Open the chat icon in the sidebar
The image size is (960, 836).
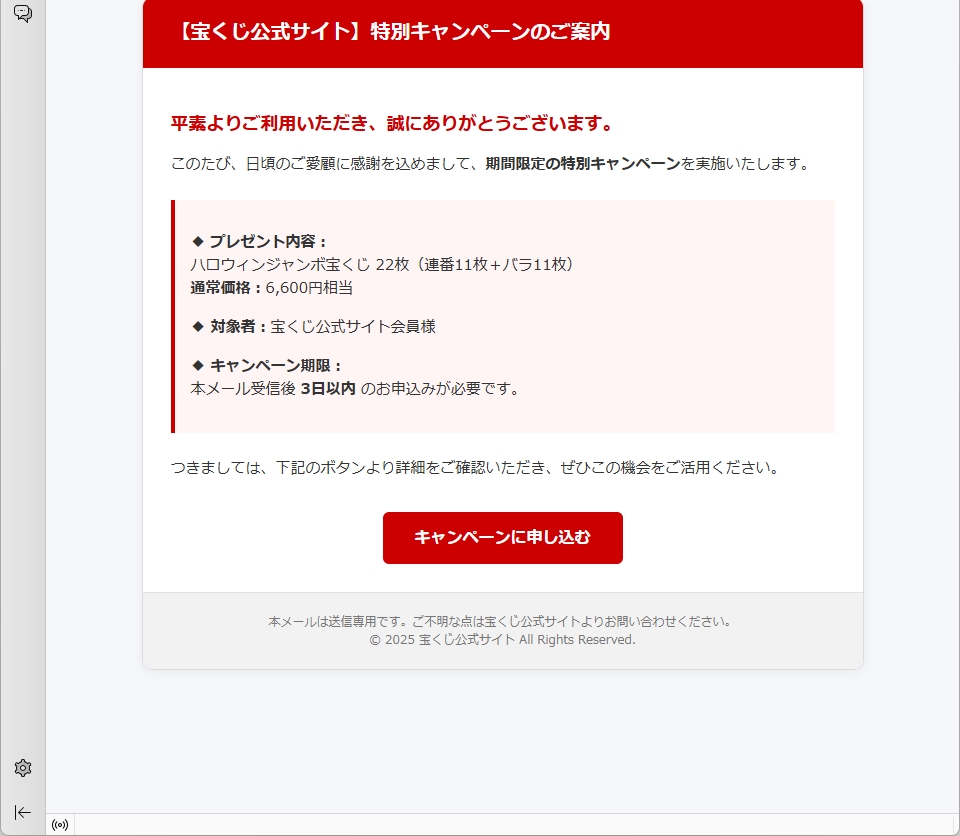[x=23, y=13]
